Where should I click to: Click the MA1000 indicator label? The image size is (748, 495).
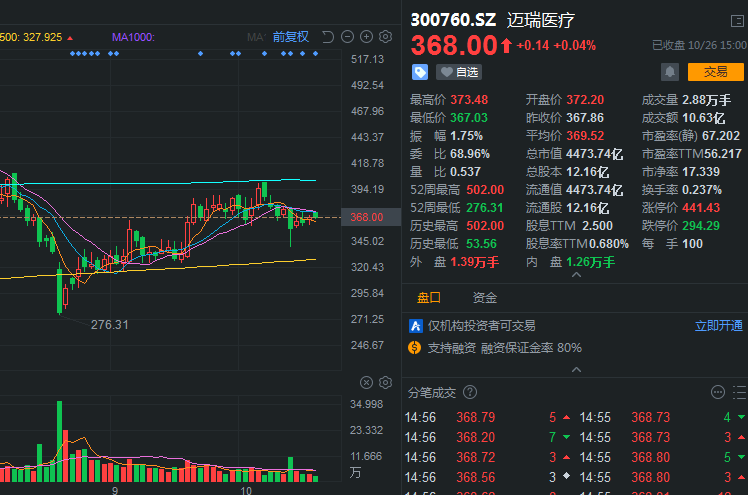[x=133, y=37]
